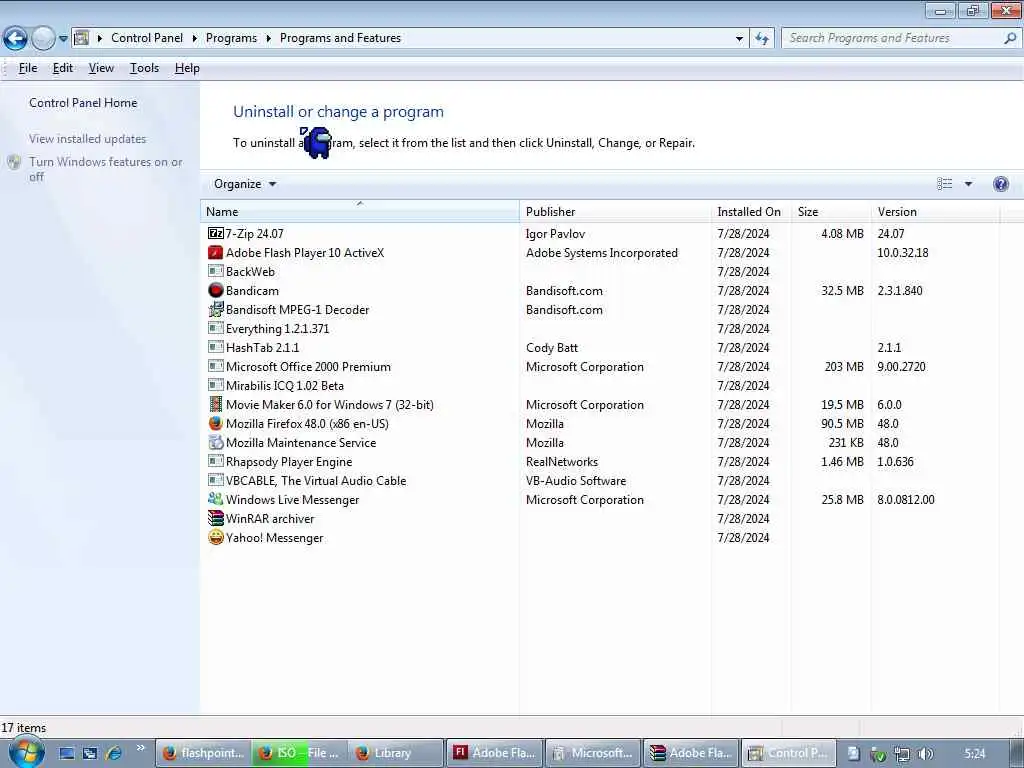Click the Yahoo! Messenger smiley icon

point(216,537)
